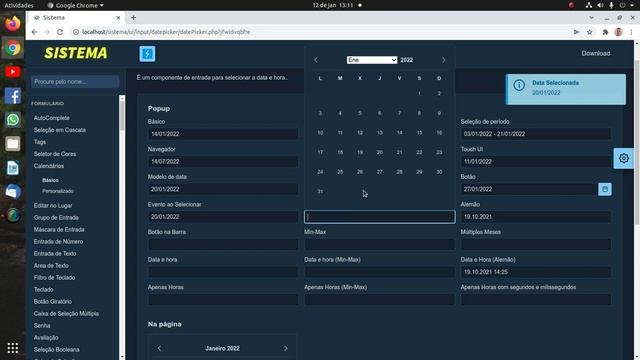Open Seleção em Cascata in the sidebar
This screenshot has width=640, height=360.
coord(60,130)
